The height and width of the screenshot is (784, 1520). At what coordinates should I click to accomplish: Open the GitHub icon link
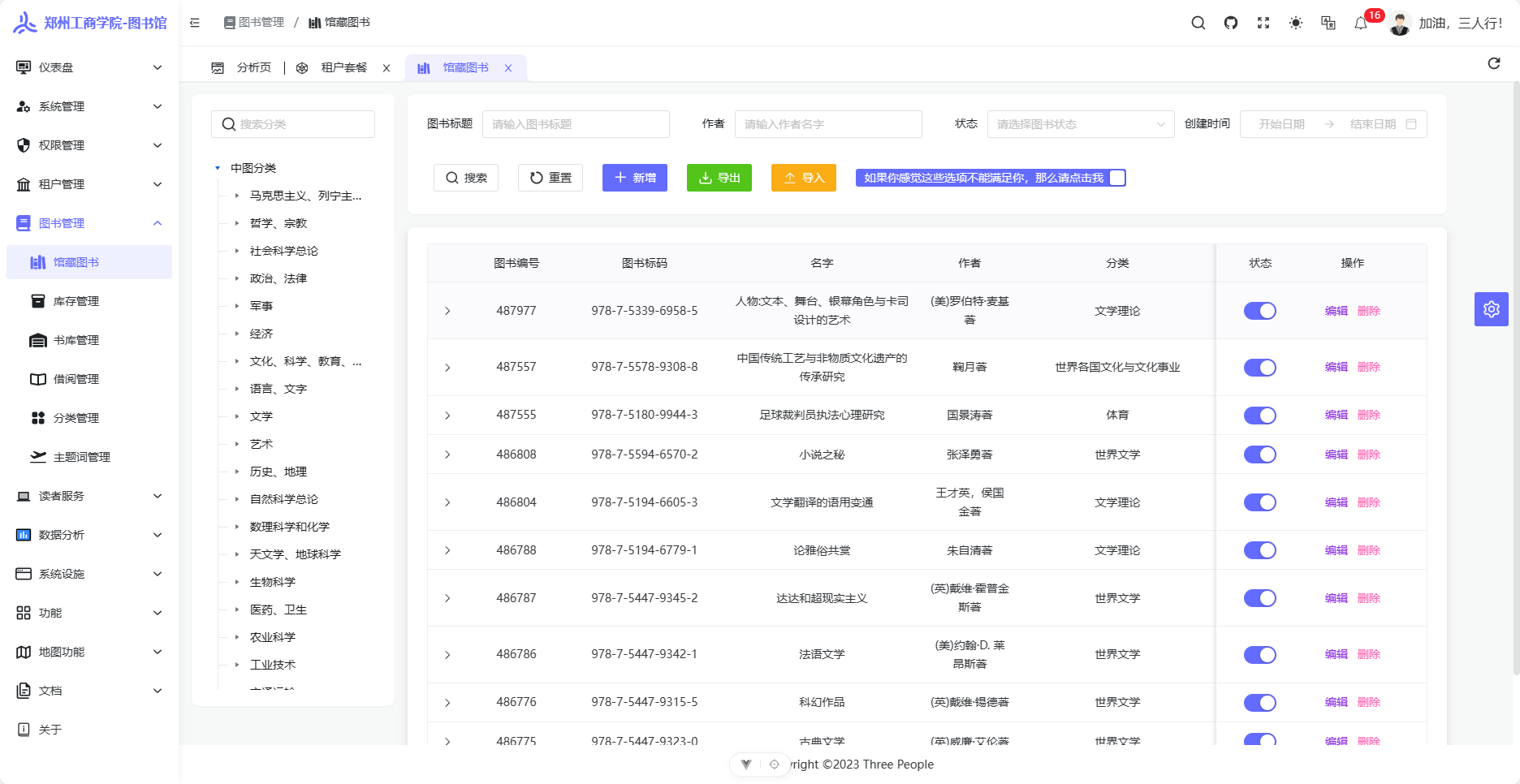(x=1231, y=23)
